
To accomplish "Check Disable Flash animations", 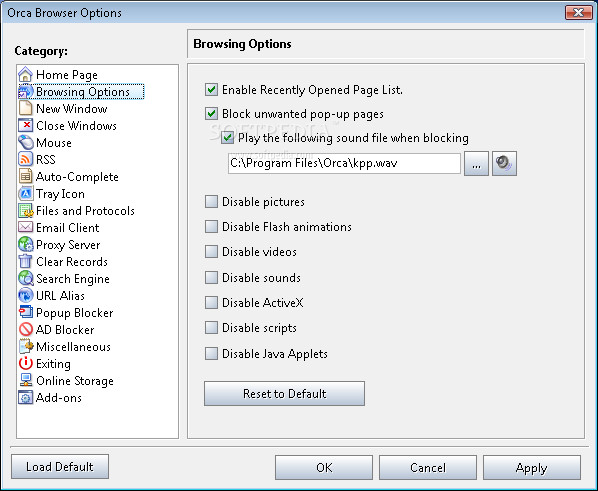I will tap(211, 227).
